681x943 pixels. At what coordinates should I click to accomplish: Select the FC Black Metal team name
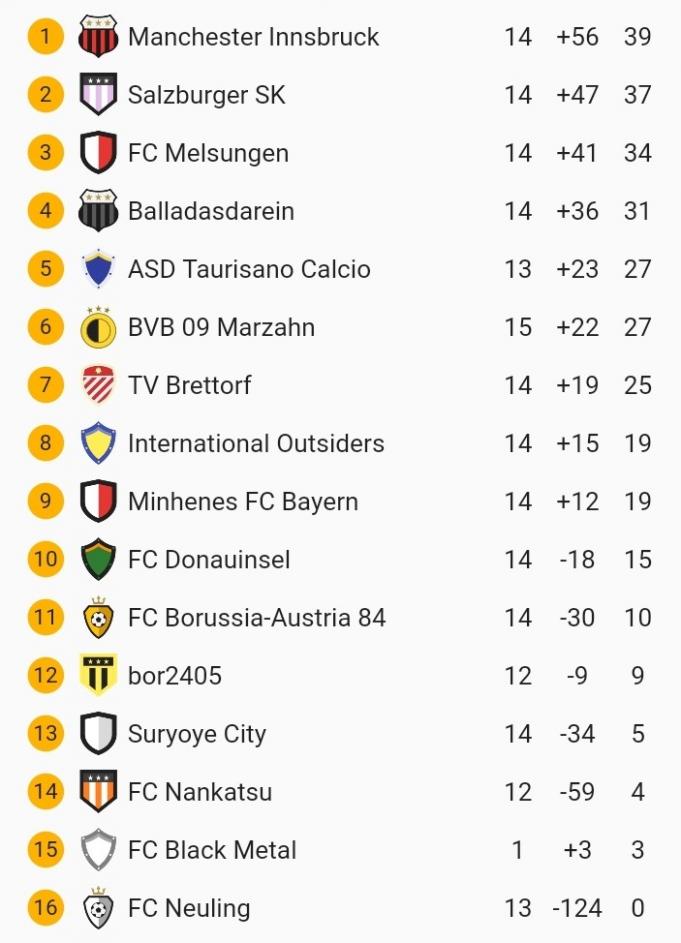coord(212,850)
